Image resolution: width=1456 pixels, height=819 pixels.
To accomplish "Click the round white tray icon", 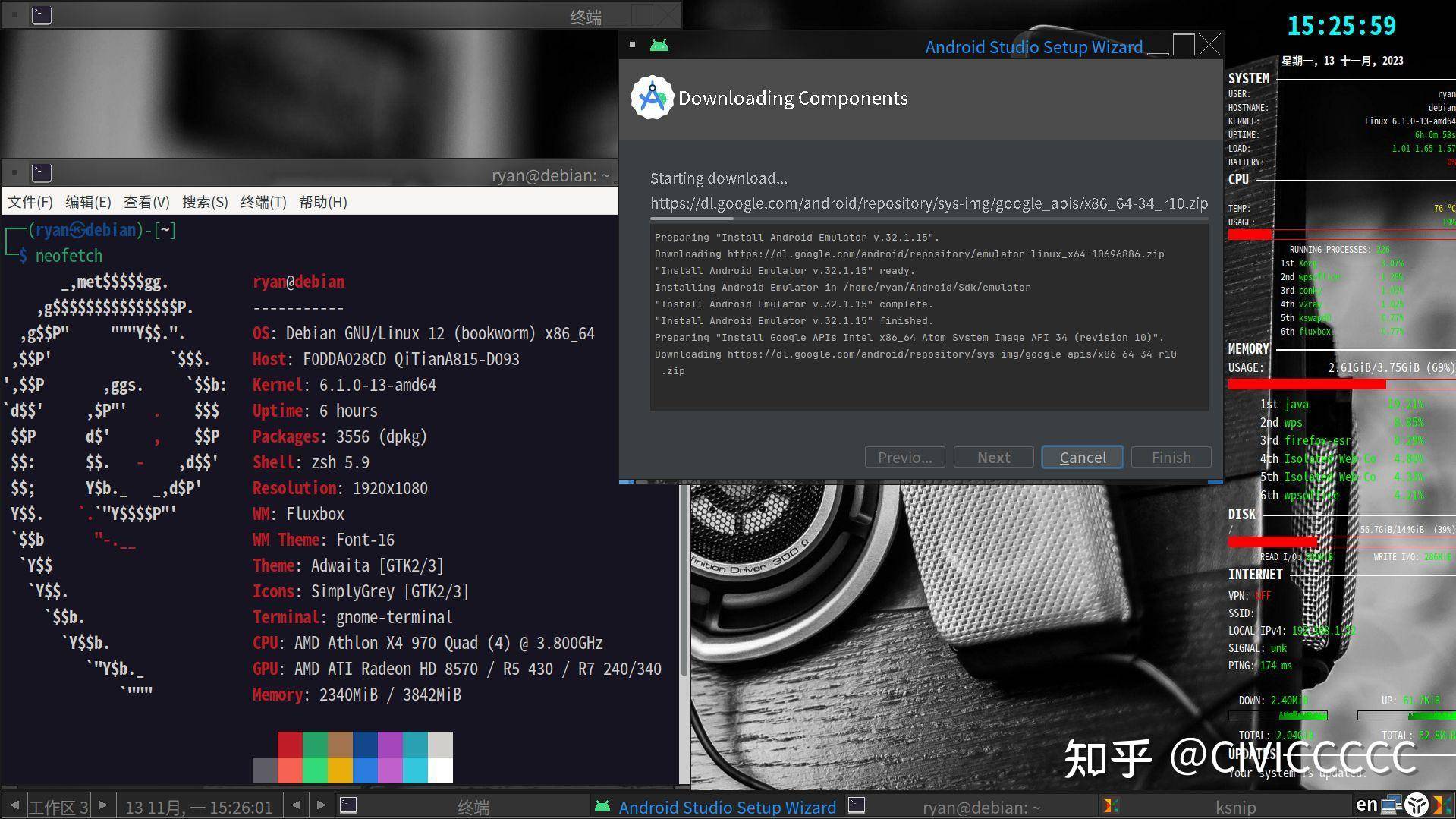I will pyautogui.click(x=1416, y=805).
